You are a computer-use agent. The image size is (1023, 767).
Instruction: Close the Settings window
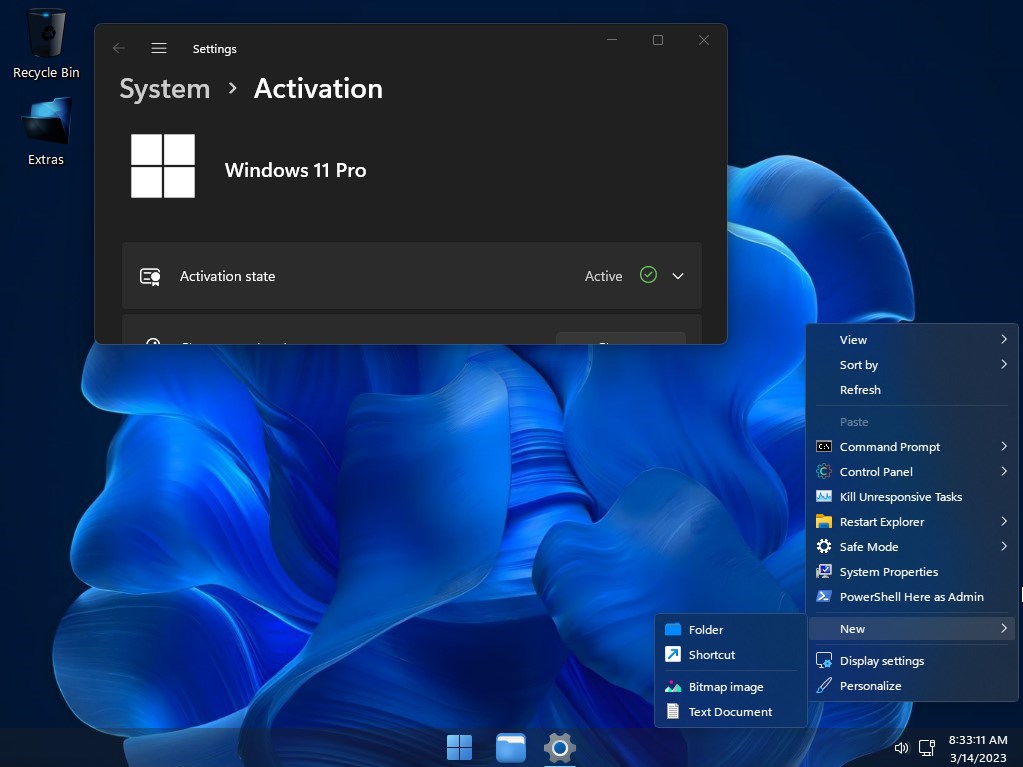pos(703,40)
